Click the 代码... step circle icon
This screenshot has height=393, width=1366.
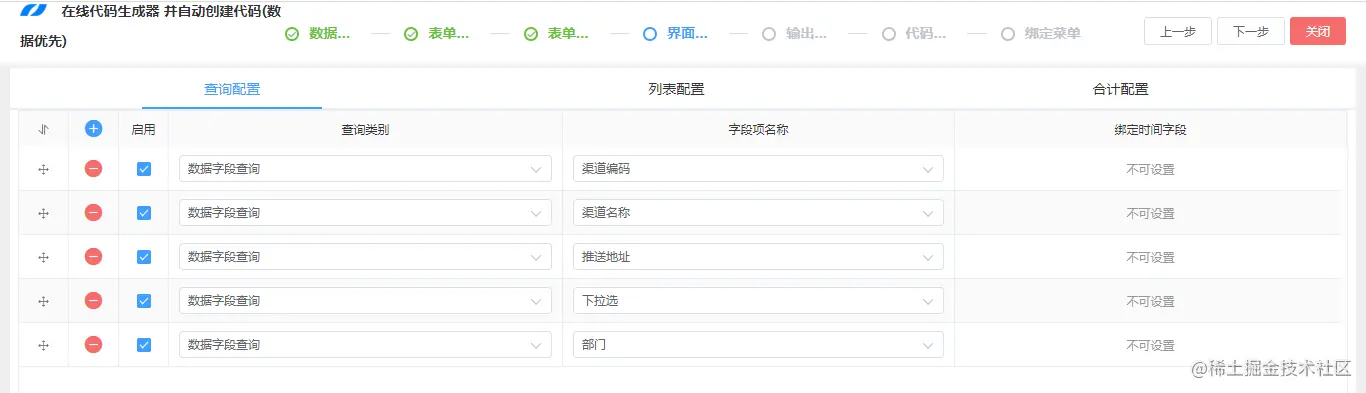pos(889,34)
